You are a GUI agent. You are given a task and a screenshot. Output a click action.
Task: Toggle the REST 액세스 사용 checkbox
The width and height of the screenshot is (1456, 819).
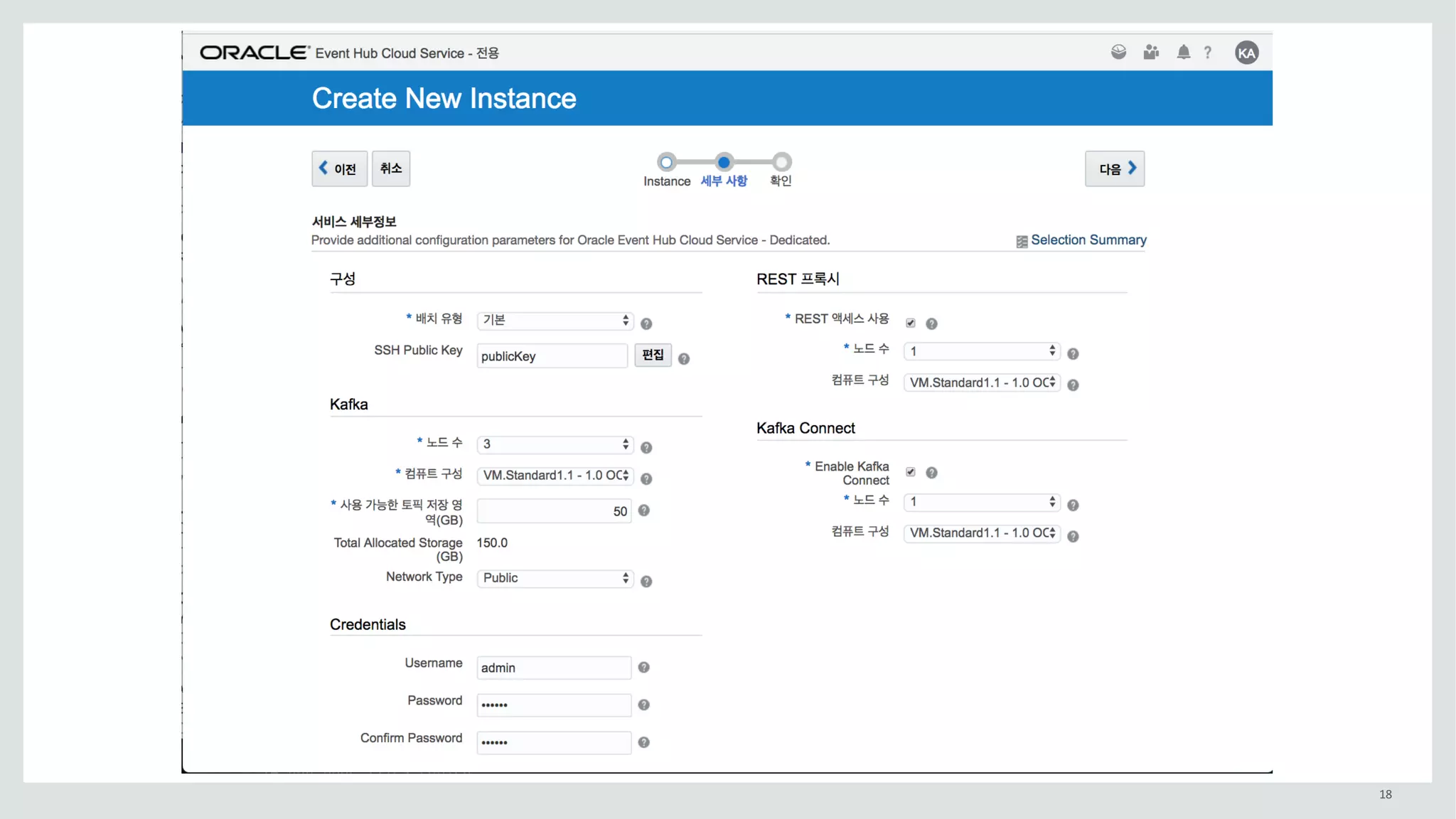[911, 323]
